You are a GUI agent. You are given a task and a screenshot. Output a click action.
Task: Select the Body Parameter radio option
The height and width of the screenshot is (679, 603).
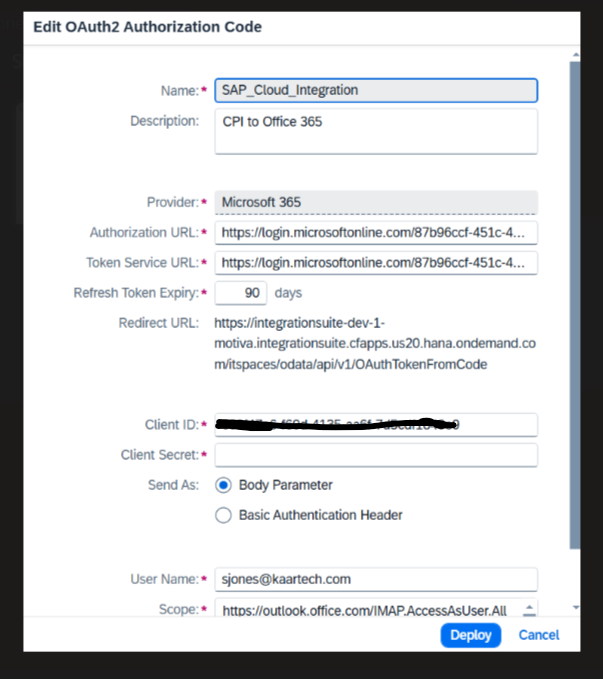coord(224,485)
